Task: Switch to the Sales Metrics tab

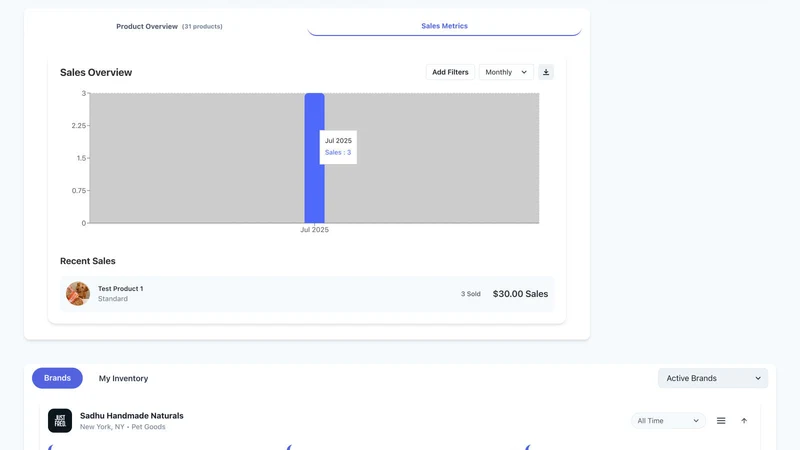Action: pyautogui.click(x=444, y=26)
